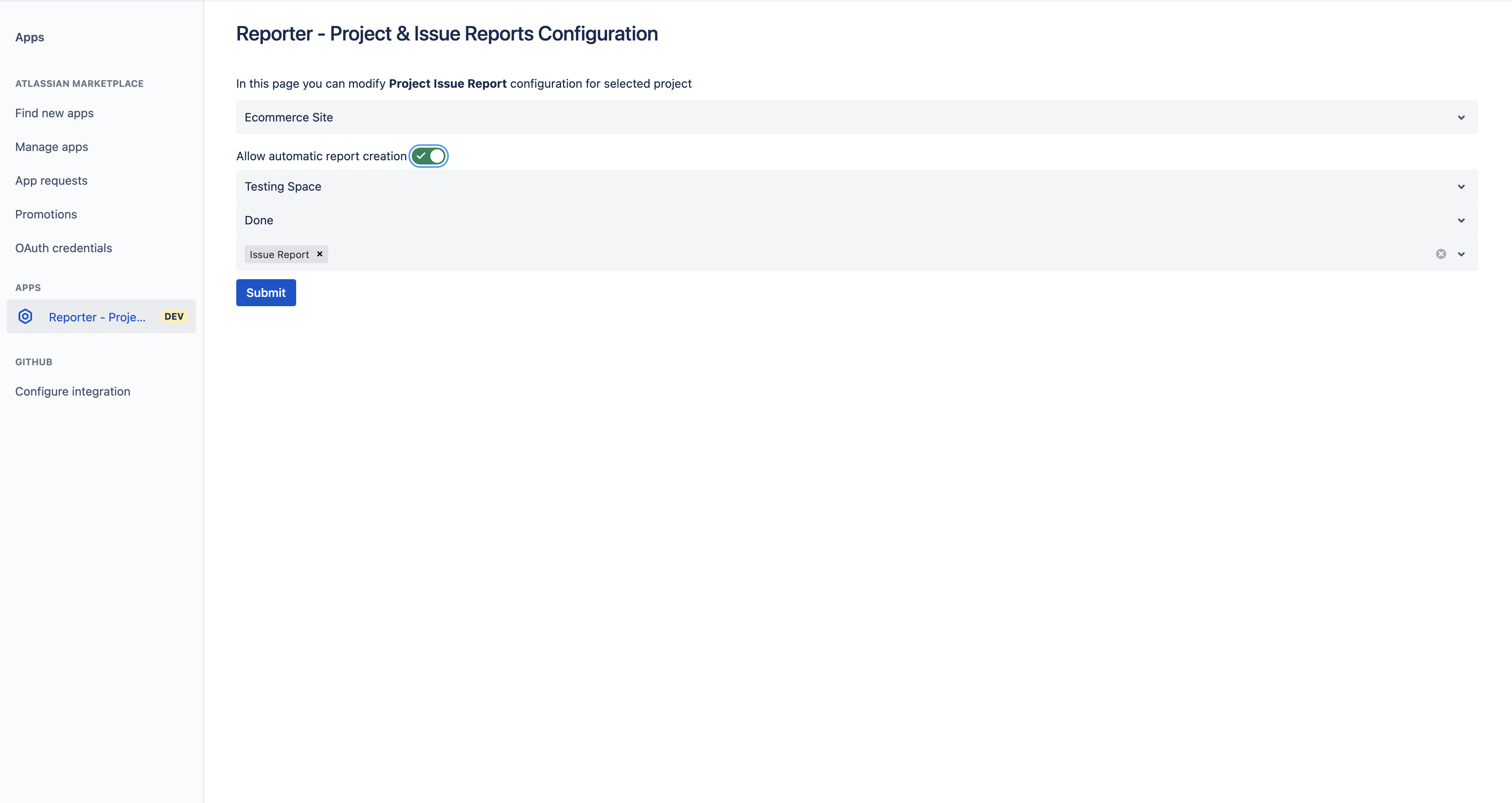Open the Ecommerce Site project dropdown arrow
1512x803 pixels.
click(x=1461, y=117)
